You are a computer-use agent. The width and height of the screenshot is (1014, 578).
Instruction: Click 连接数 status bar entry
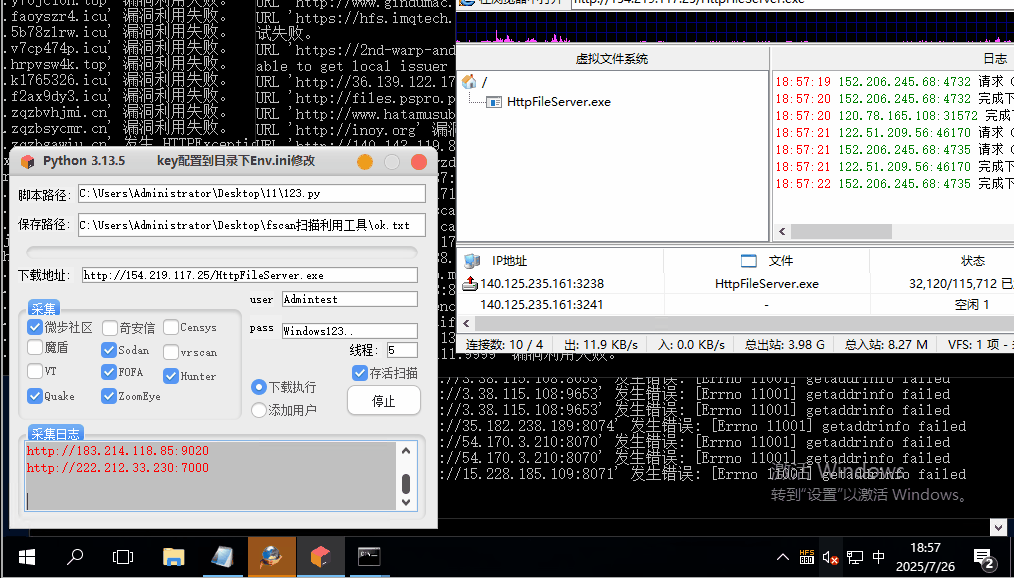(504, 345)
